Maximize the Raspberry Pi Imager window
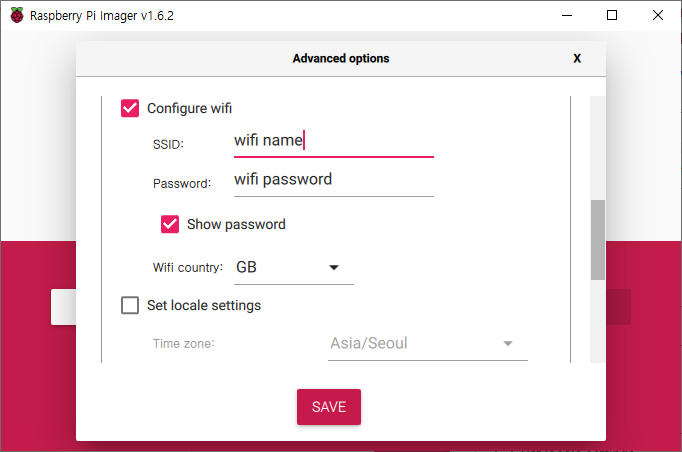Screen dimensions: 682x452 (x=612, y=15)
